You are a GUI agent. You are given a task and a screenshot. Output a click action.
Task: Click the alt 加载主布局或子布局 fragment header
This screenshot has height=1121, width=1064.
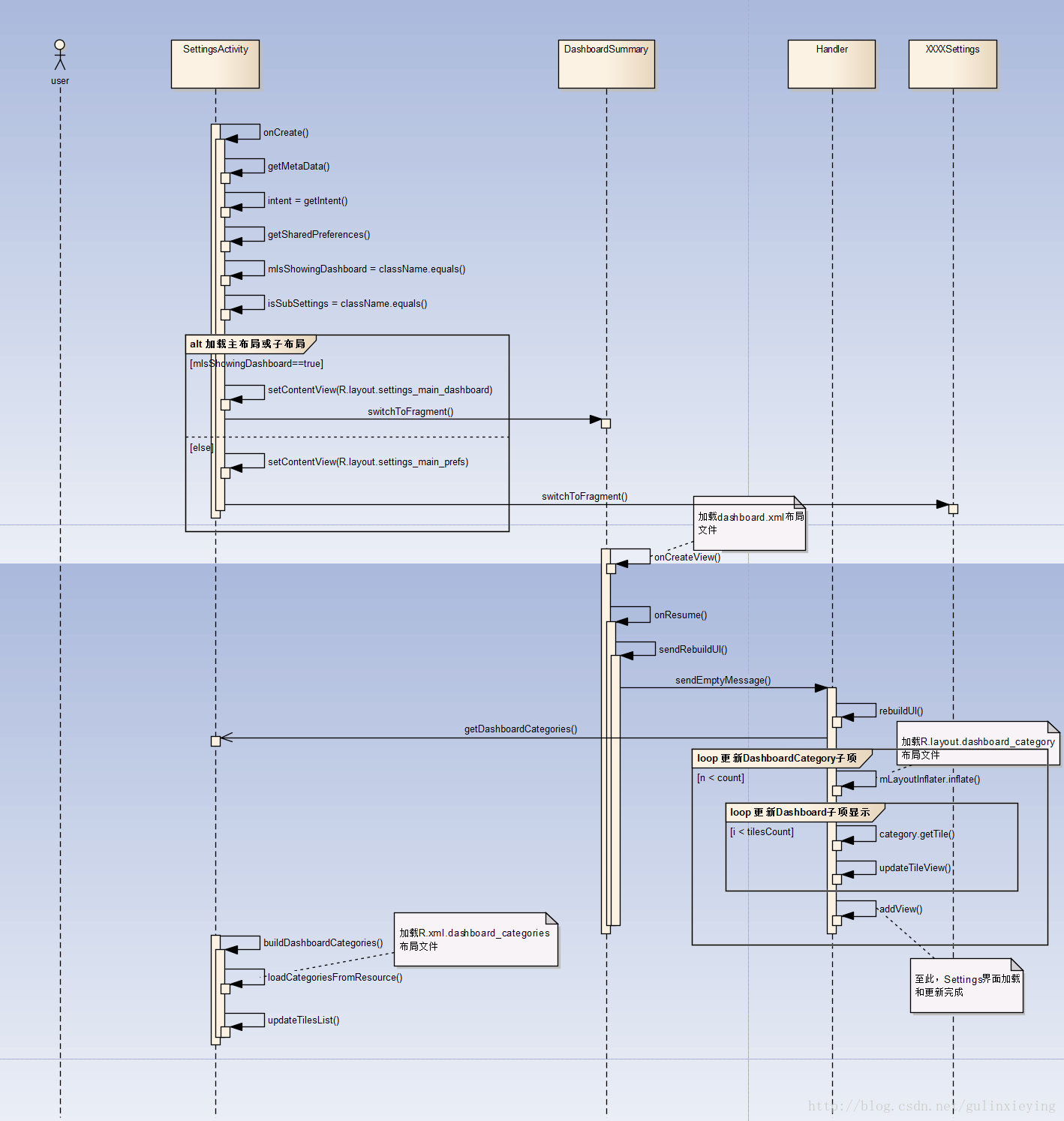pyautogui.click(x=251, y=344)
